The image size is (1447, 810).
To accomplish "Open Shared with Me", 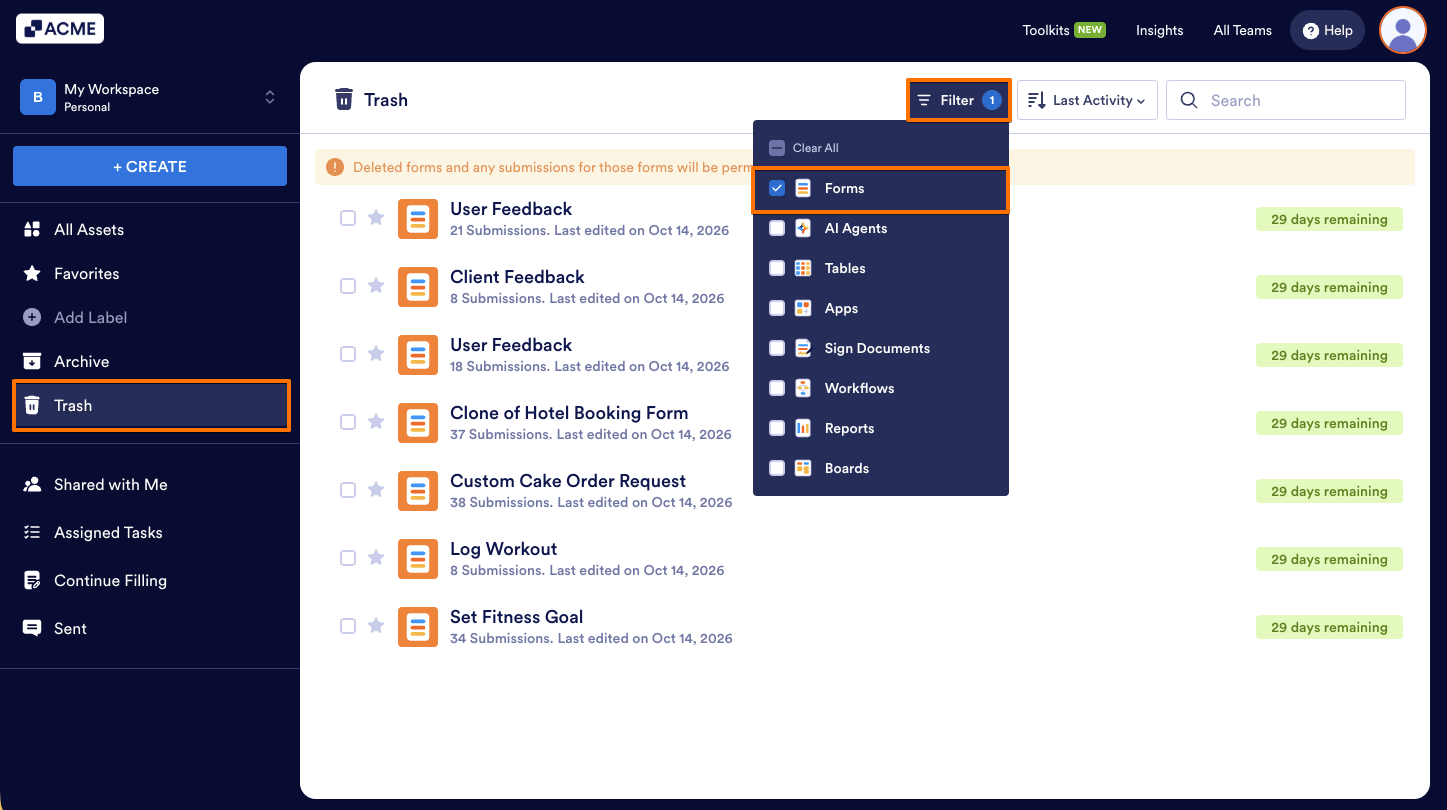I will pos(150,485).
